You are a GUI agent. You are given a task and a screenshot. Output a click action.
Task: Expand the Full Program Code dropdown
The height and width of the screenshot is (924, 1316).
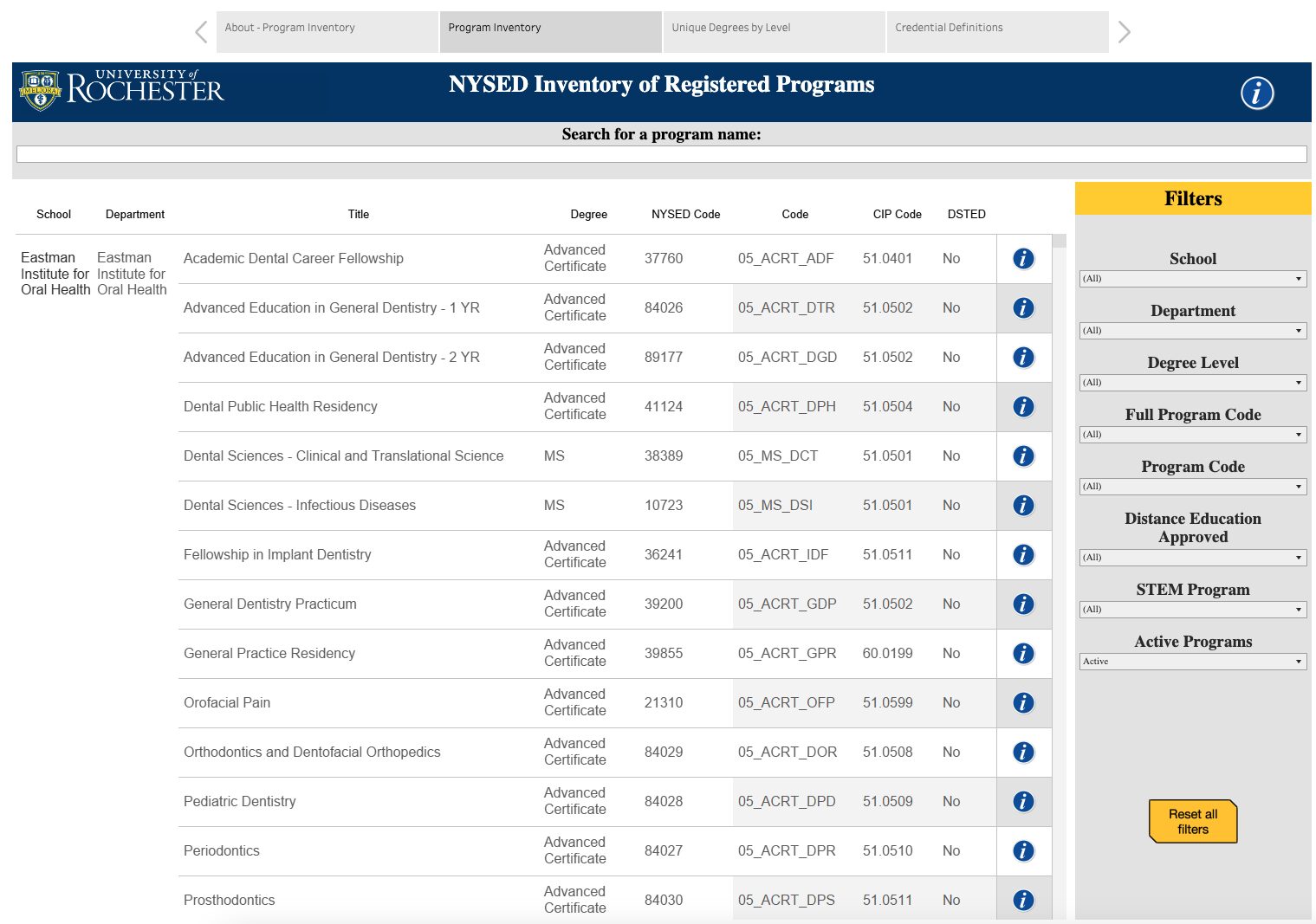coord(1193,435)
